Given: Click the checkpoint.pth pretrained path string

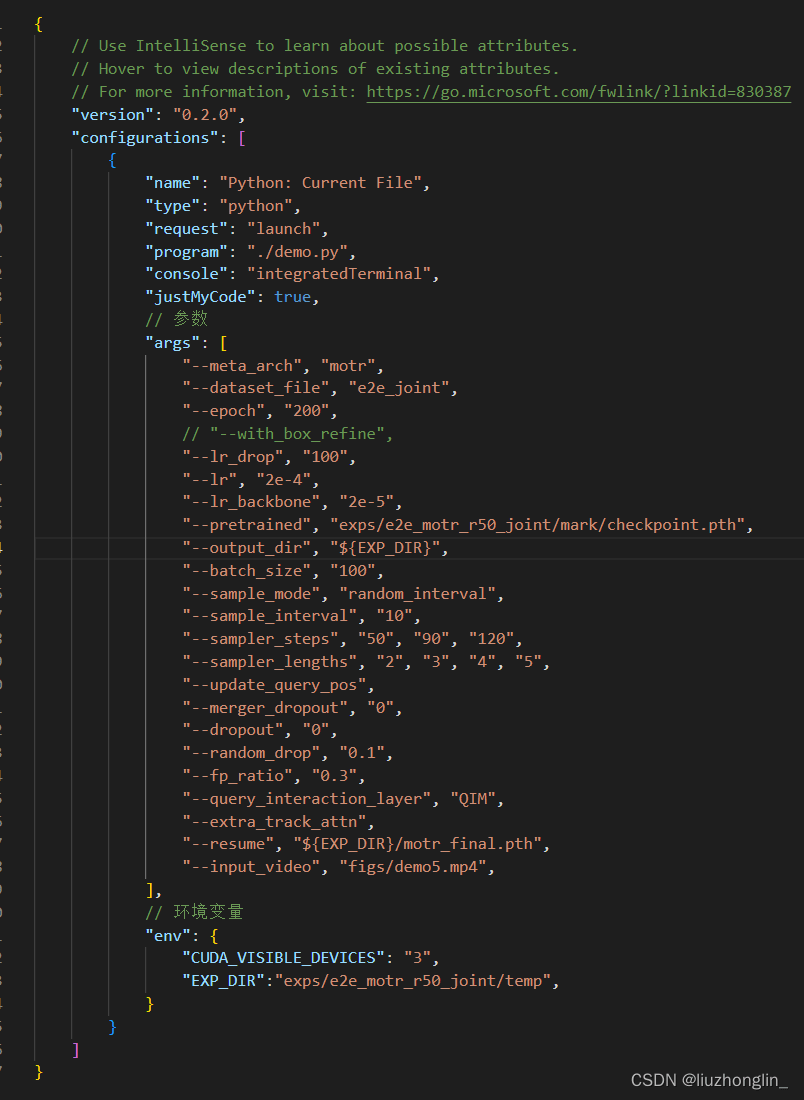Looking at the screenshot, I should click(540, 525).
